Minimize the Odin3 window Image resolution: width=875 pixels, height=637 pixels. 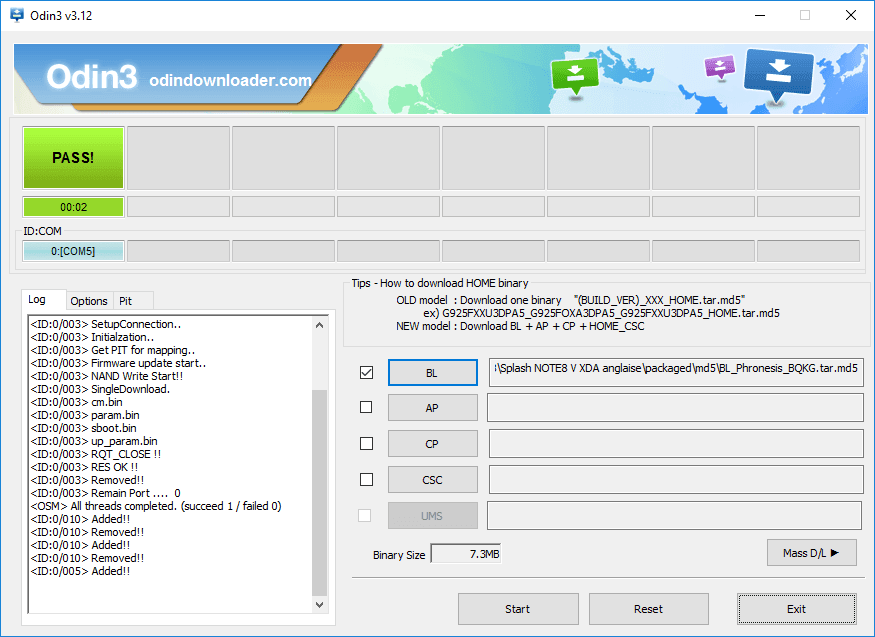(x=759, y=15)
